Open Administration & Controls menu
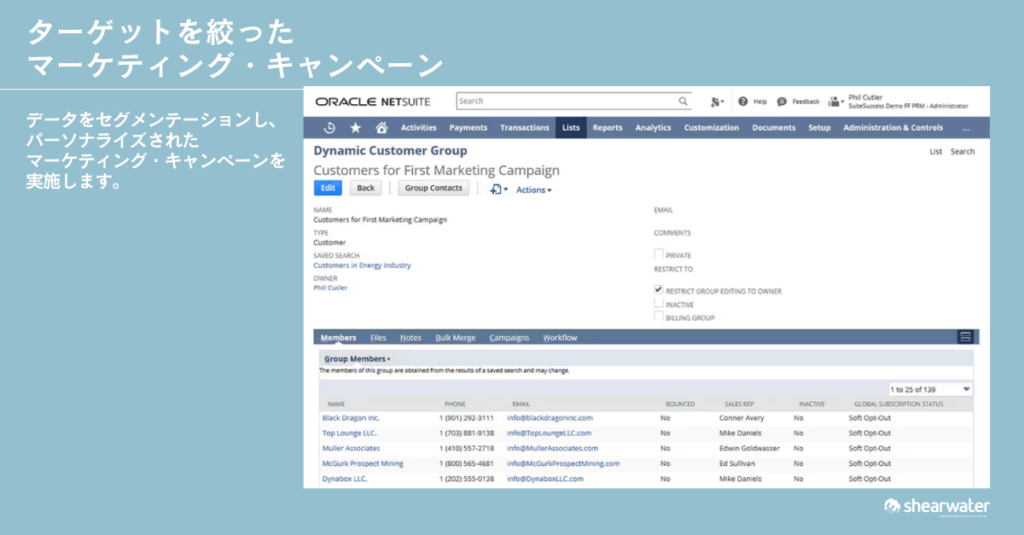1024x535 pixels. (x=893, y=128)
